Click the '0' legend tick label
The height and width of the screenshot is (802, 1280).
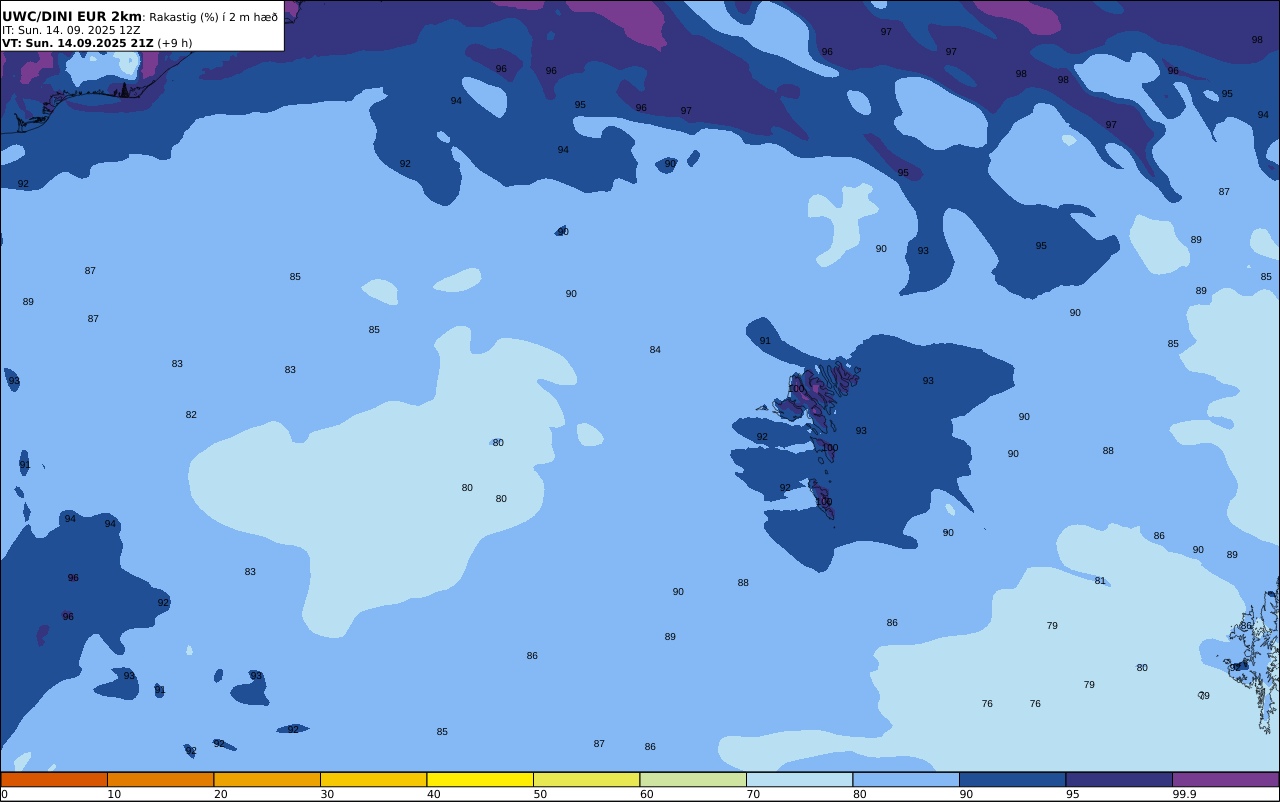coord(4,794)
